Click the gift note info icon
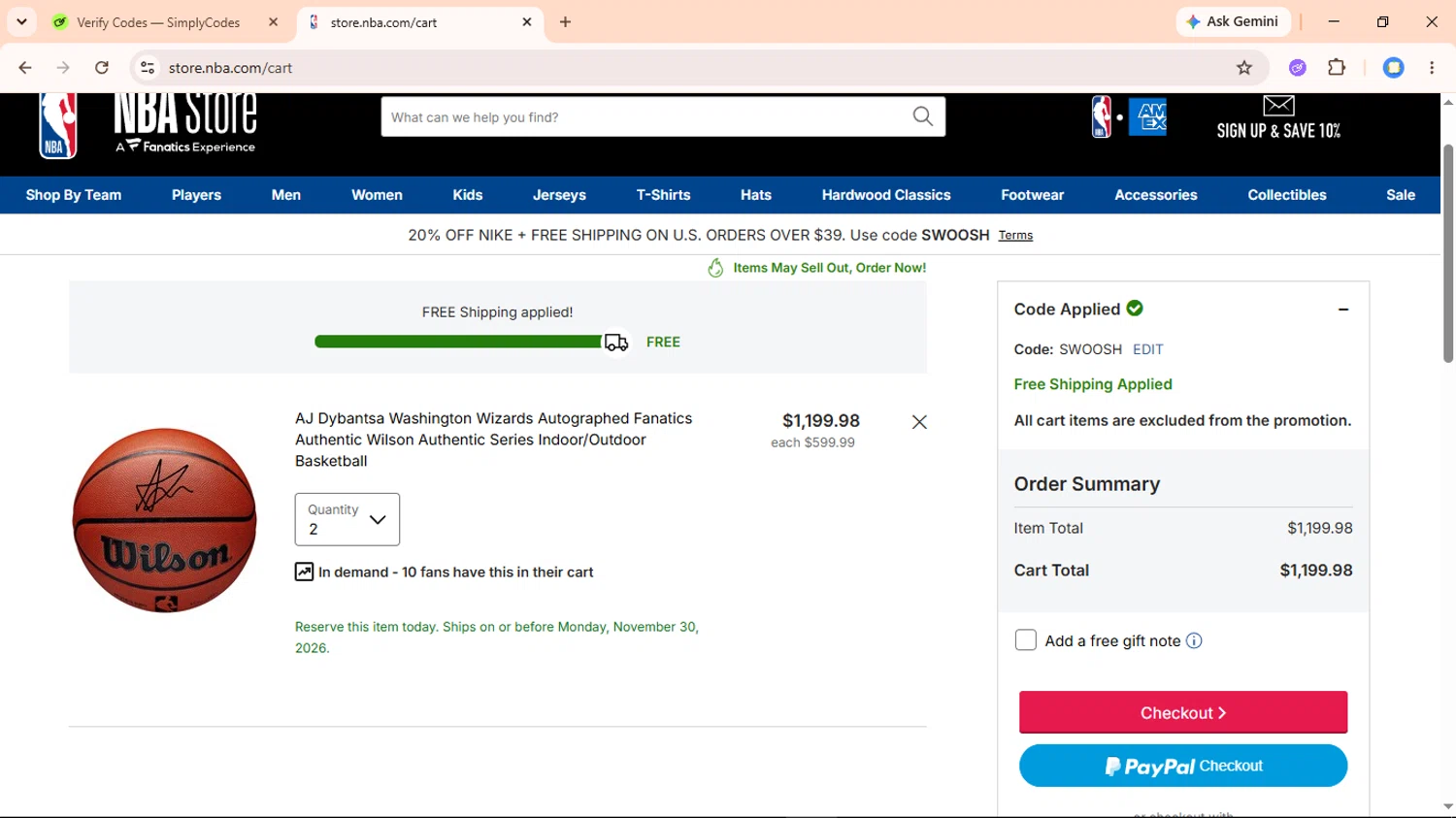Viewport: 1456px width, 818px height. click(1194, 640)
